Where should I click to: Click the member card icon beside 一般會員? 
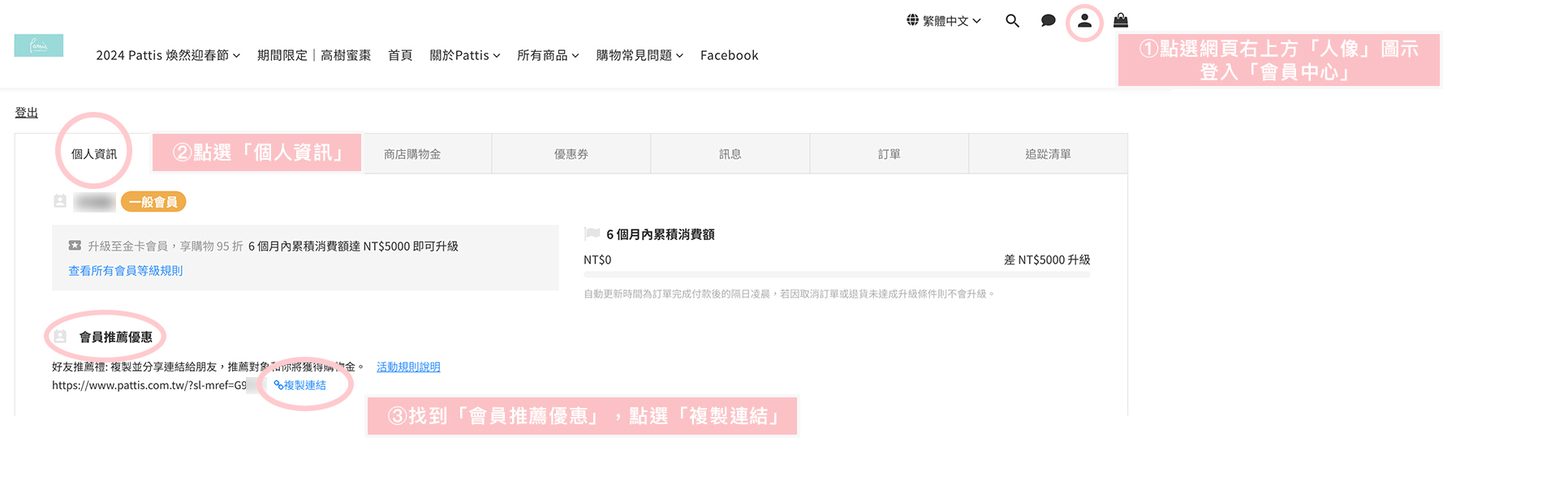point(60,201)
